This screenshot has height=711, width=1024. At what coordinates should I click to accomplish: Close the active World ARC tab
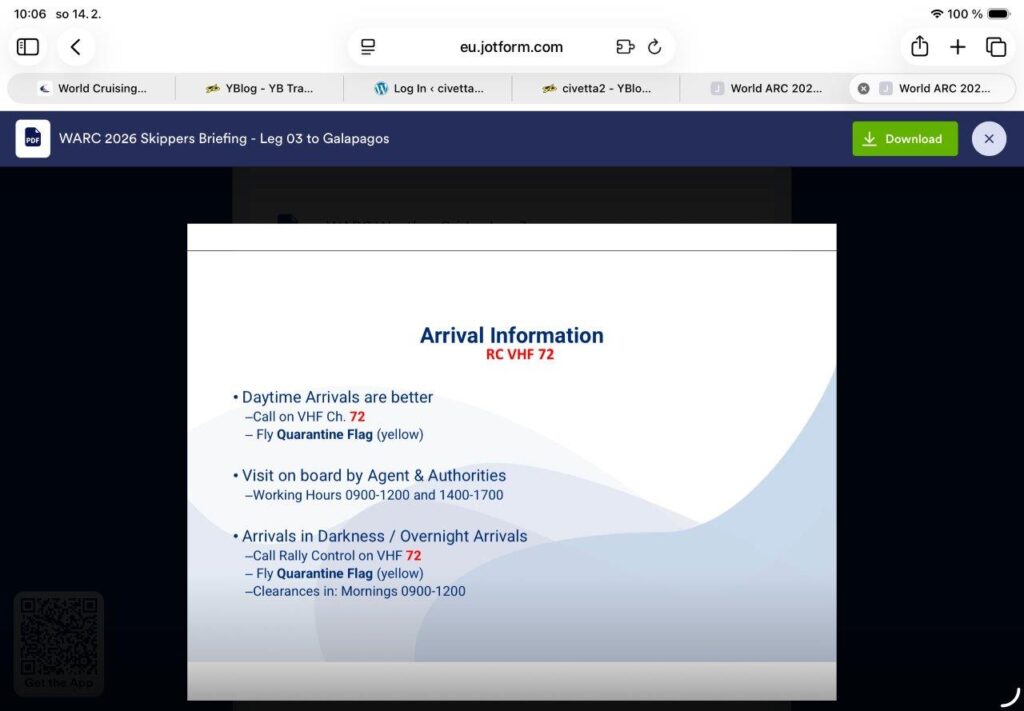tap(864, 88)
